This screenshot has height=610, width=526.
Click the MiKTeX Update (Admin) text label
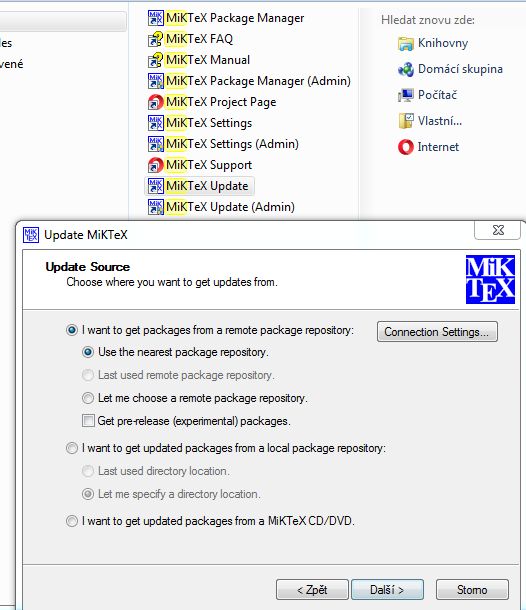[230, 207]
